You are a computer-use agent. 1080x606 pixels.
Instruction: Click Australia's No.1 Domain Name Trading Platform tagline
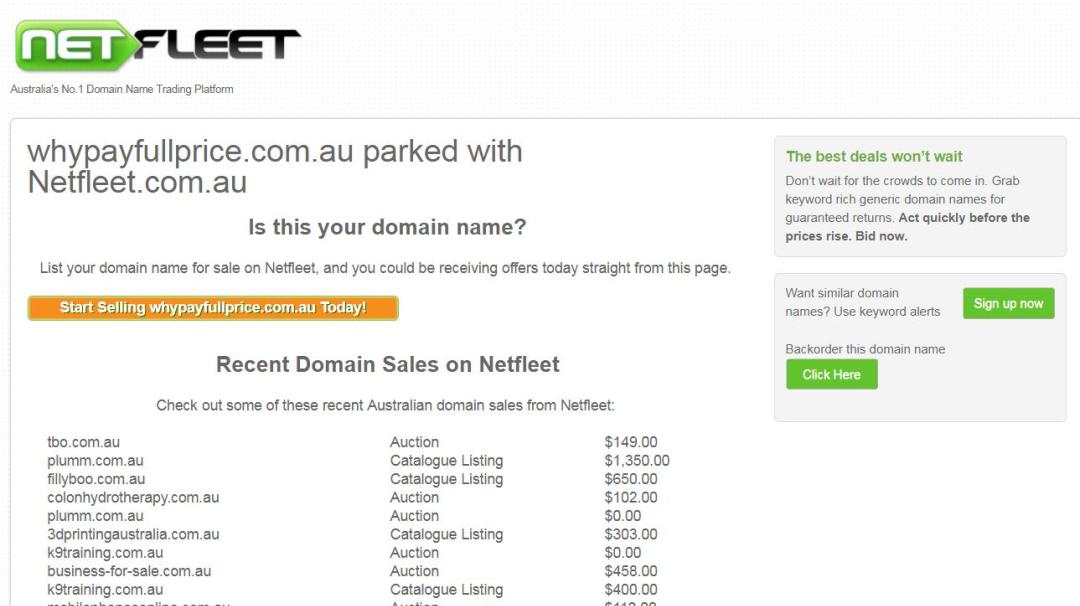[122, 89]
